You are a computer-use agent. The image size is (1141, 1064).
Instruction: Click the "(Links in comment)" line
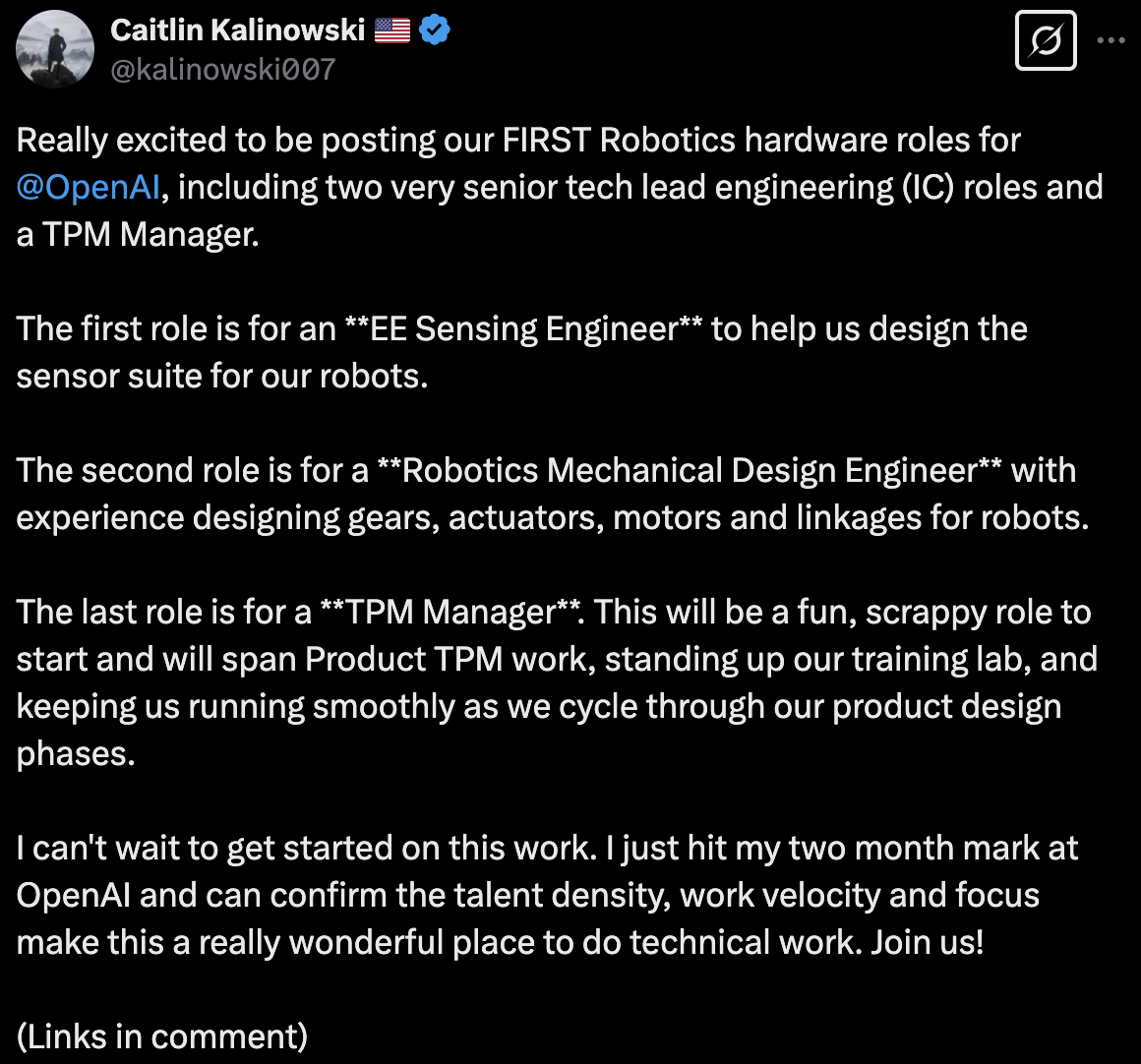pyautogui.click(x=162, y=1036)
